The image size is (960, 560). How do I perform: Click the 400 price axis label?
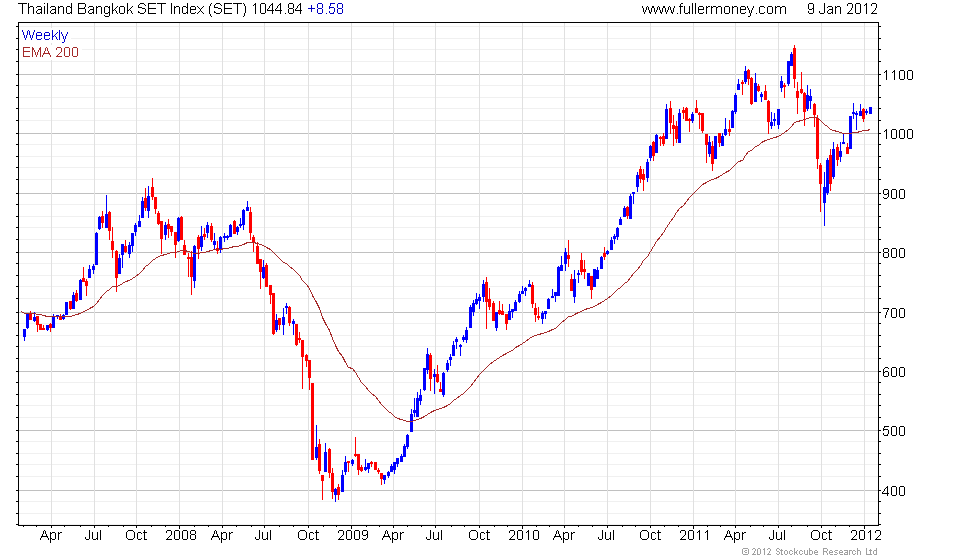pos(894,491)
